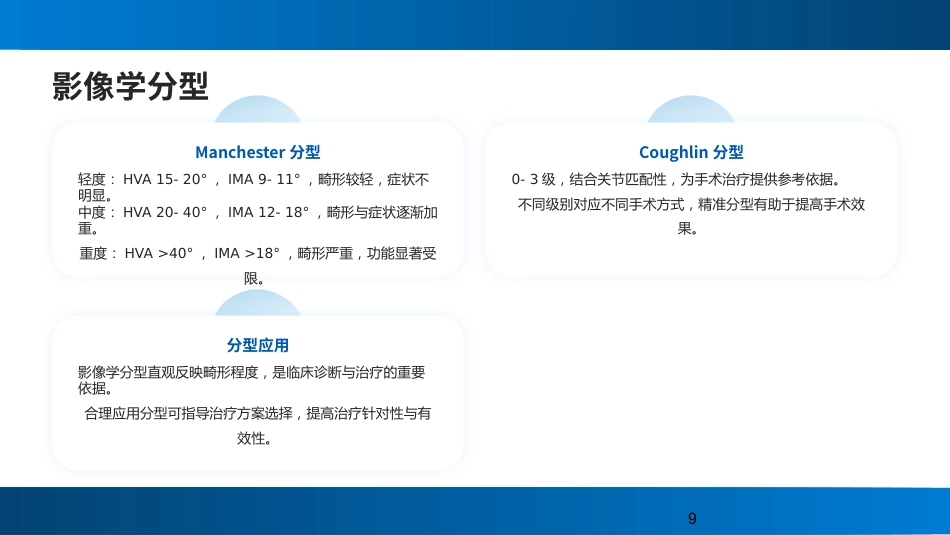The image size is (950, 535).
Task: Select the Coughlin 分型 heading
Action: tap(691, 152)
